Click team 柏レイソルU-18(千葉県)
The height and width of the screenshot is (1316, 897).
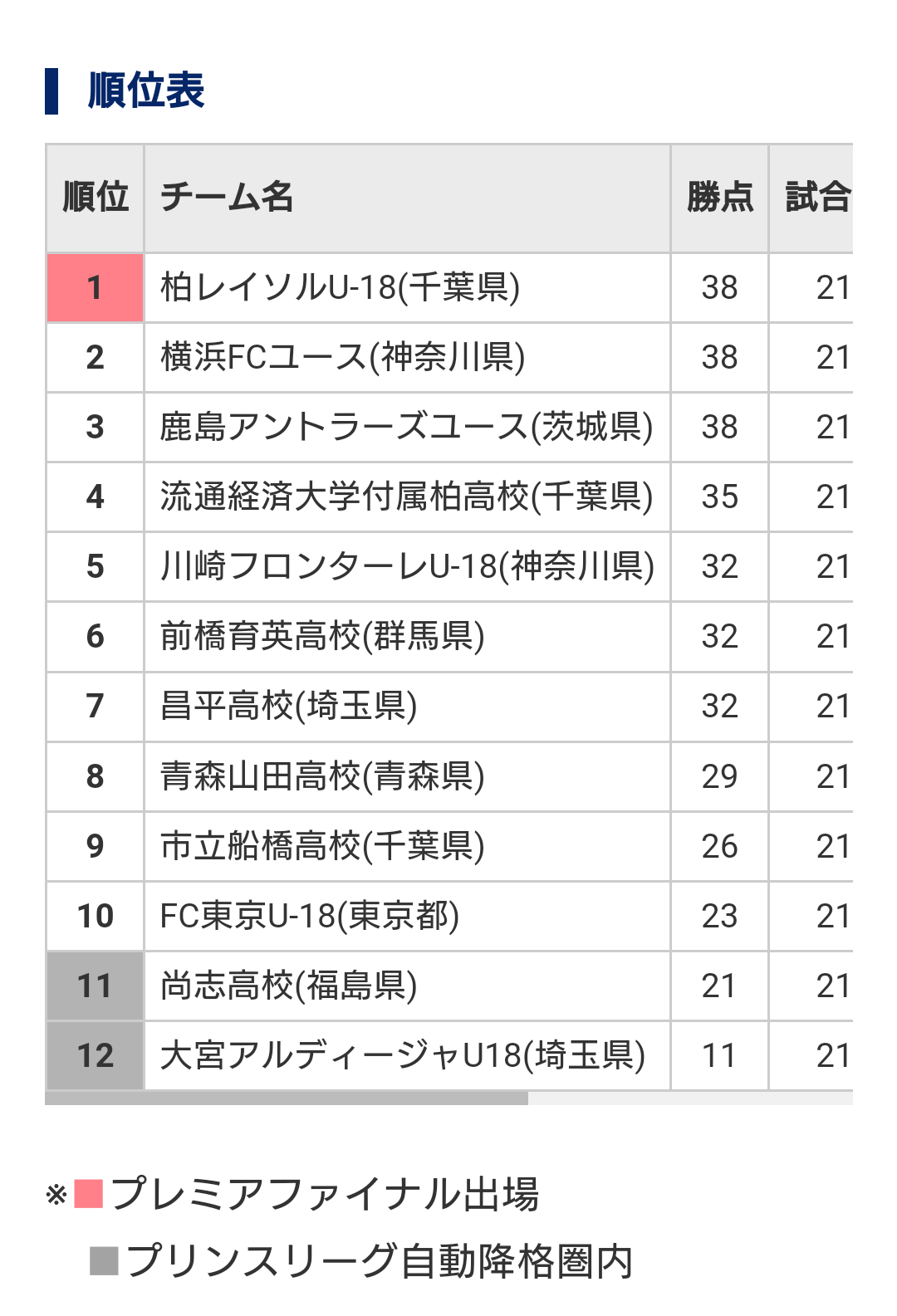pyautogui.click(x=341, y=287)
